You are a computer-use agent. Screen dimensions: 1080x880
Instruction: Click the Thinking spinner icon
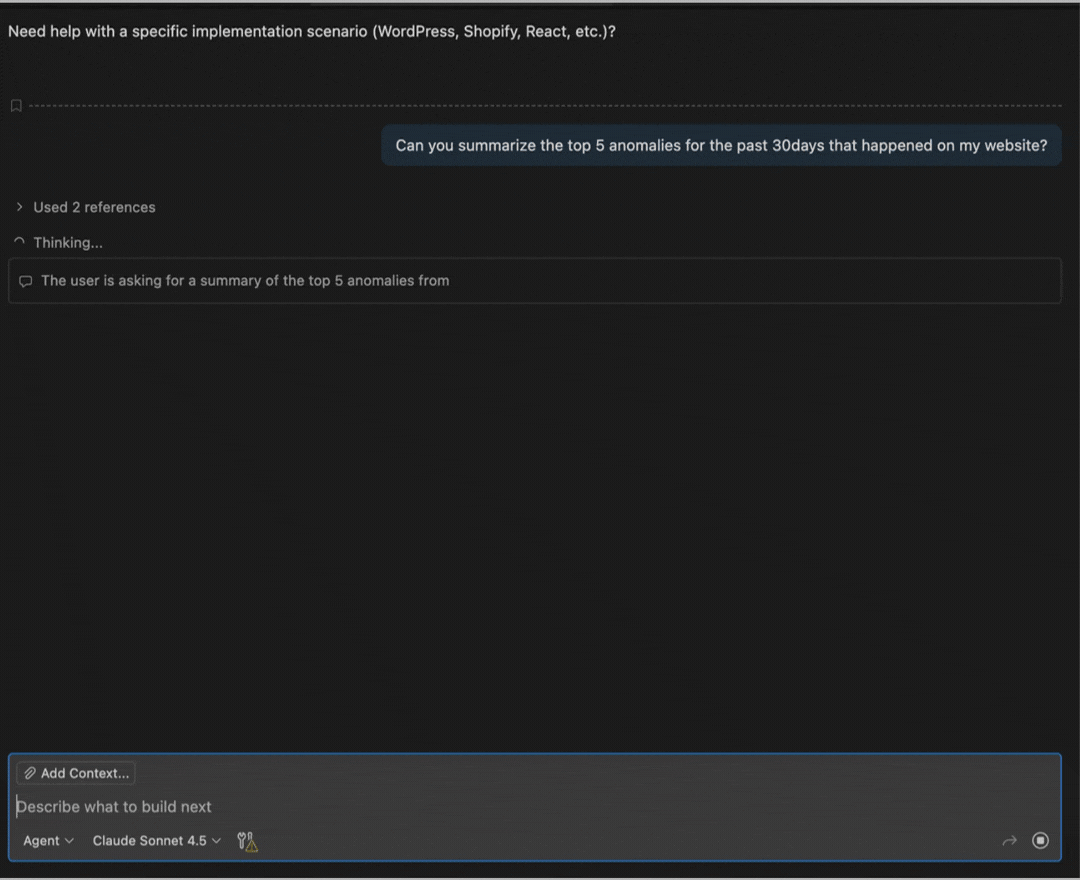click(x=19, y=242)
